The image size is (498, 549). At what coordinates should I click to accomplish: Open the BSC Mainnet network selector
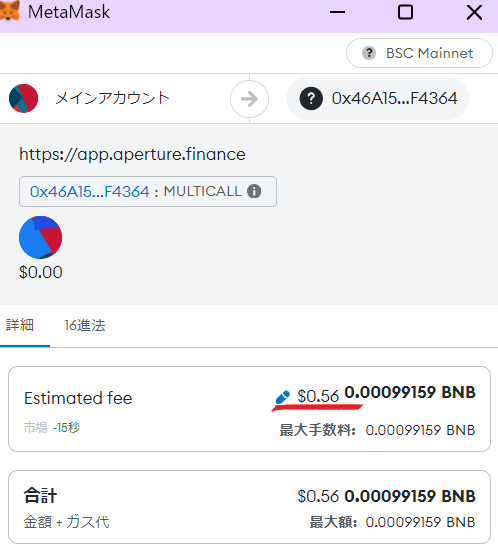(419, 53)
